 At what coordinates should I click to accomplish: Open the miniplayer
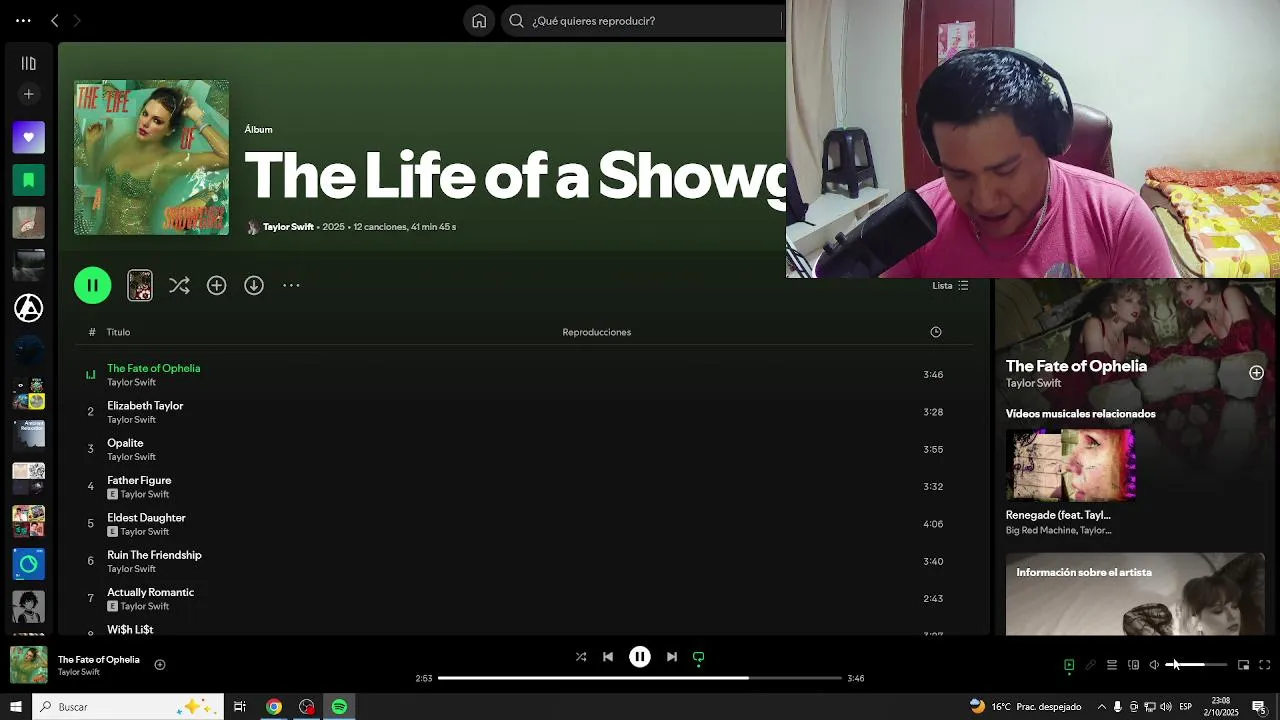tap(1243, 665)
